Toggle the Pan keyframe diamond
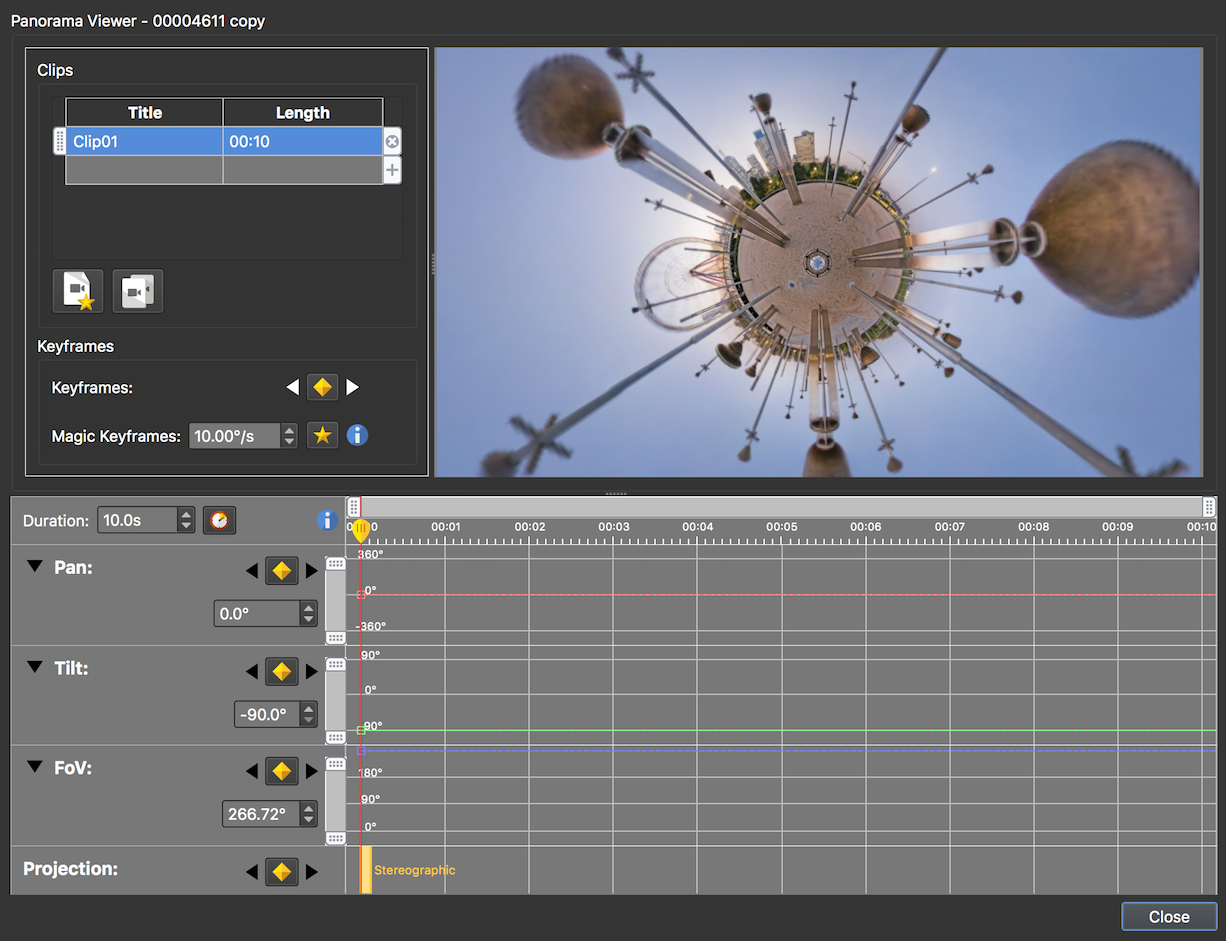Image resolution: width=1226 pixels, height=941 pixels. tap(282, 571)
